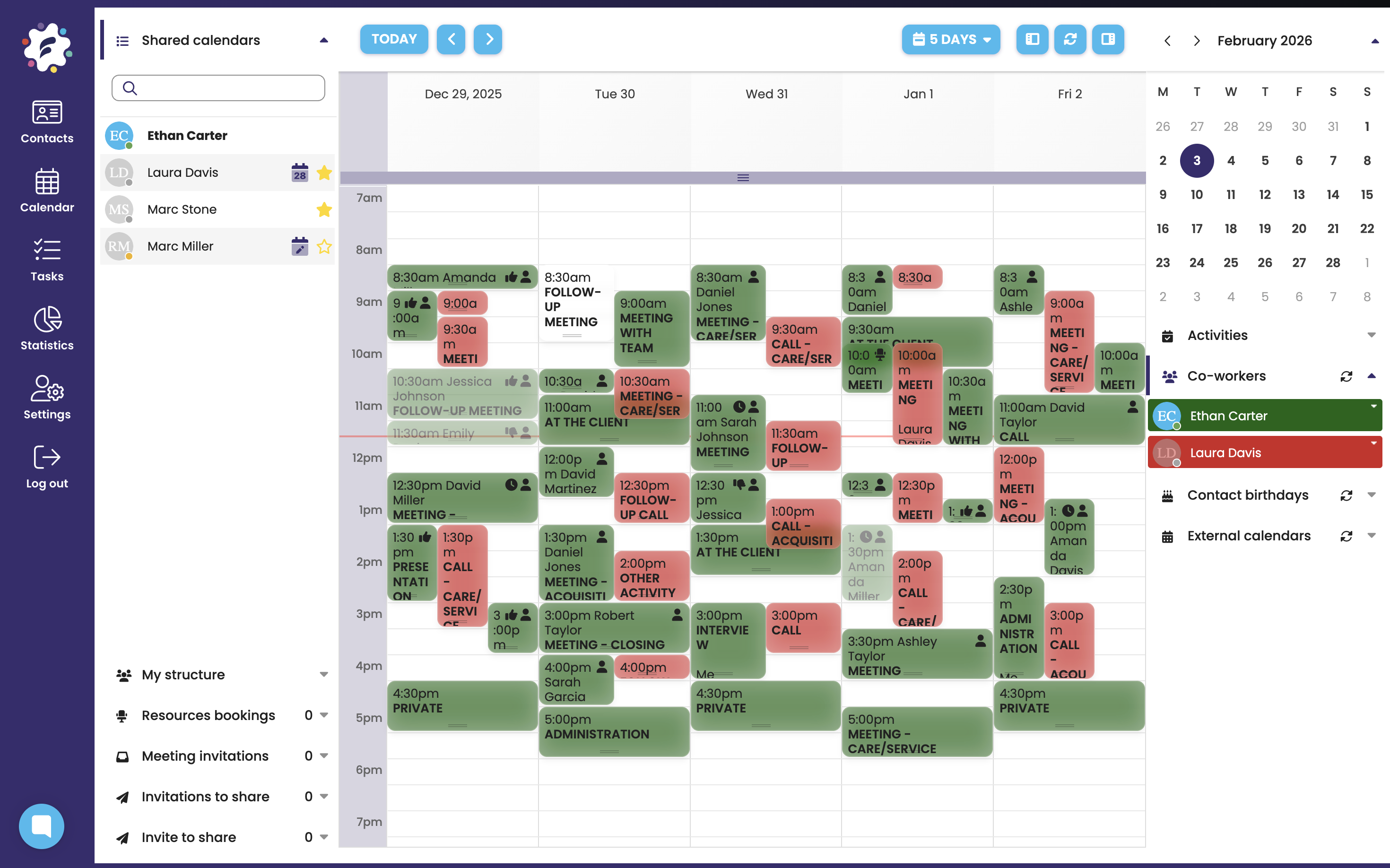Click the refresh calendar toolbar icon
The width and height of the screenshot is (1390, 868).
point(1069,40)
